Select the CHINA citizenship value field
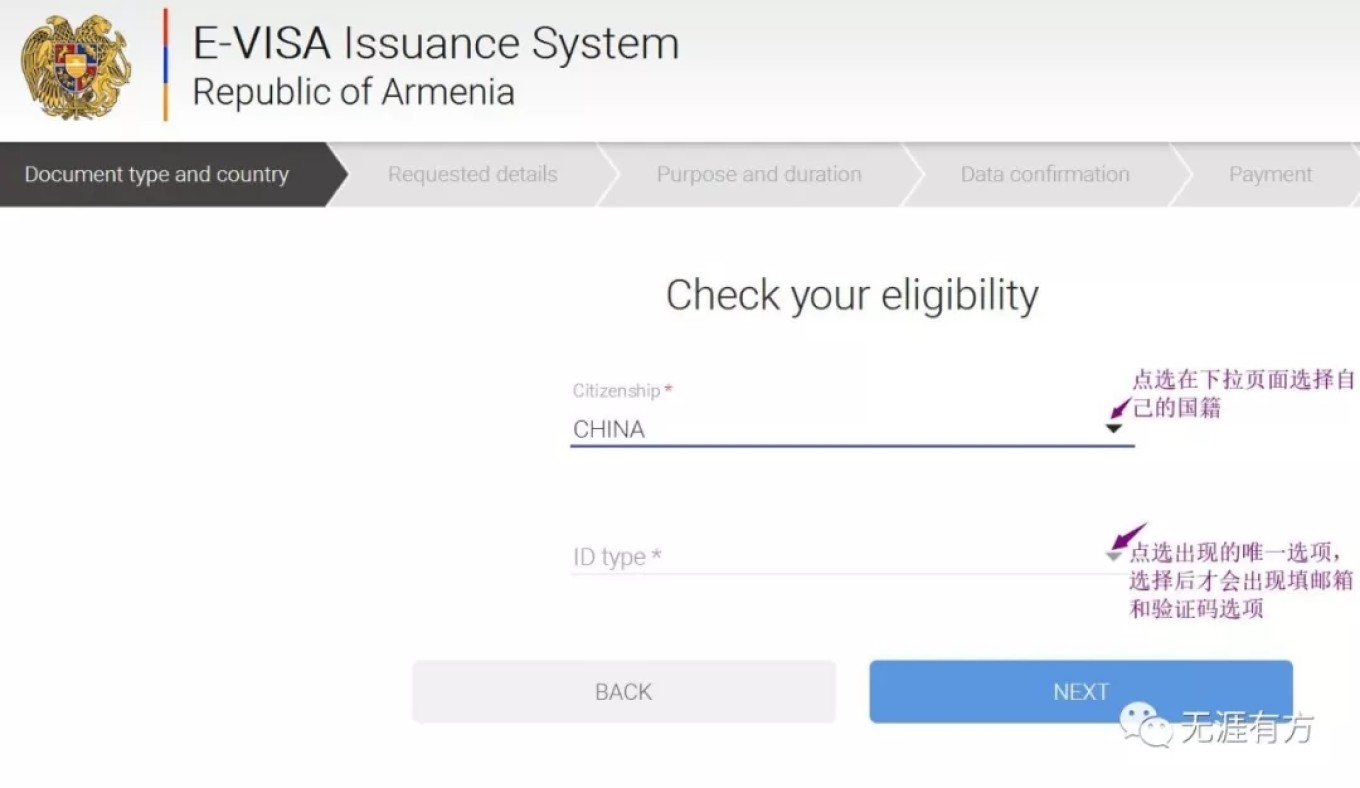Image resolution: width=1360 pixels, height=788 pixels. pyautogui.click(x=852, y=429)
